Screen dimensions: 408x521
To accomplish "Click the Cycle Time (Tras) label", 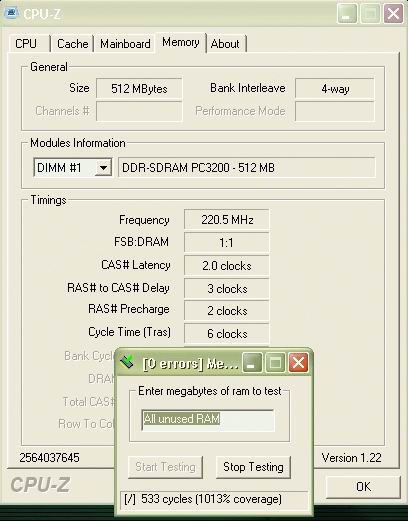I will point(129,332).
